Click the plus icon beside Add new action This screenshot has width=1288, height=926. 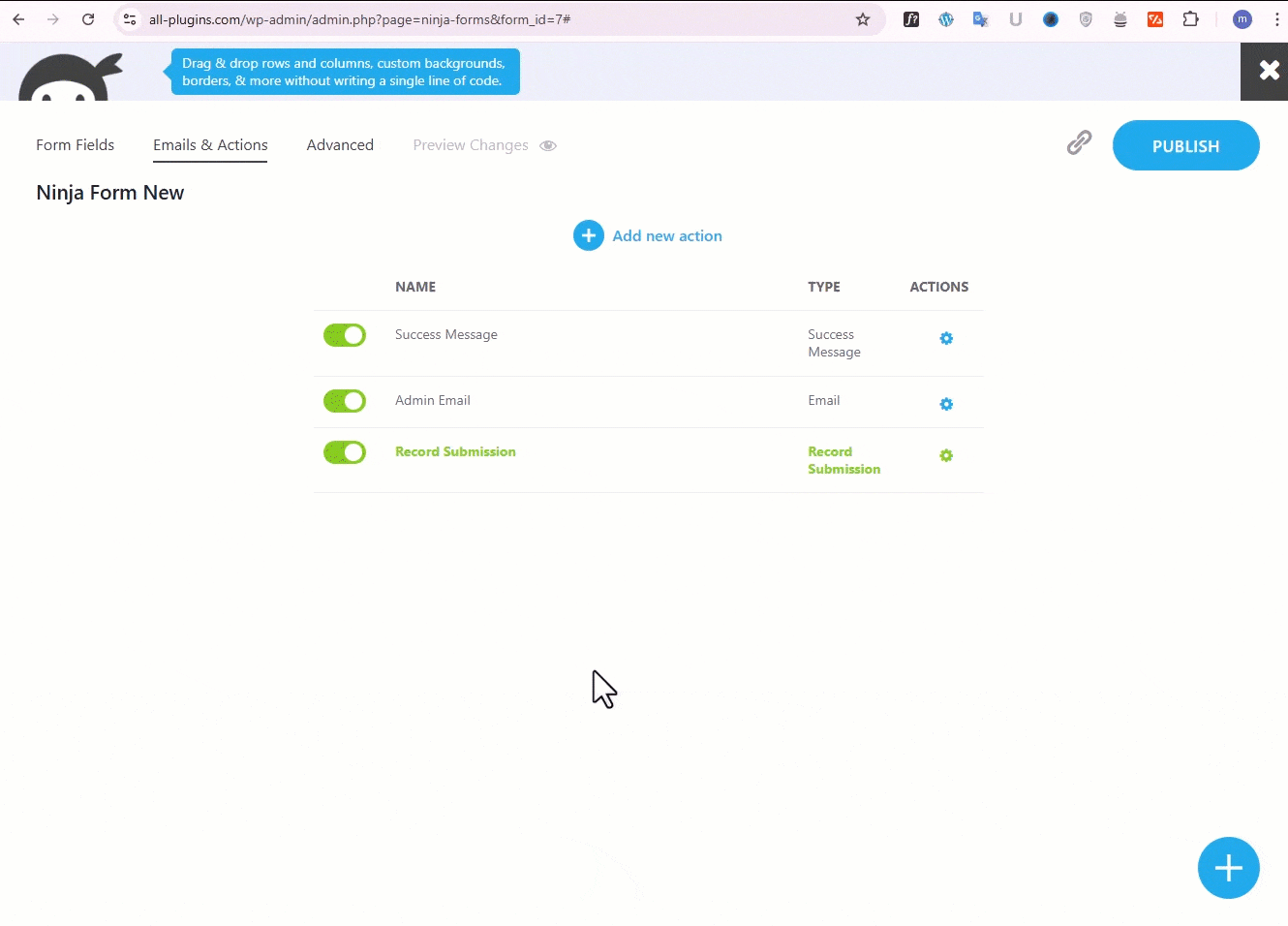pyautogui.click(x=588, y=235)
